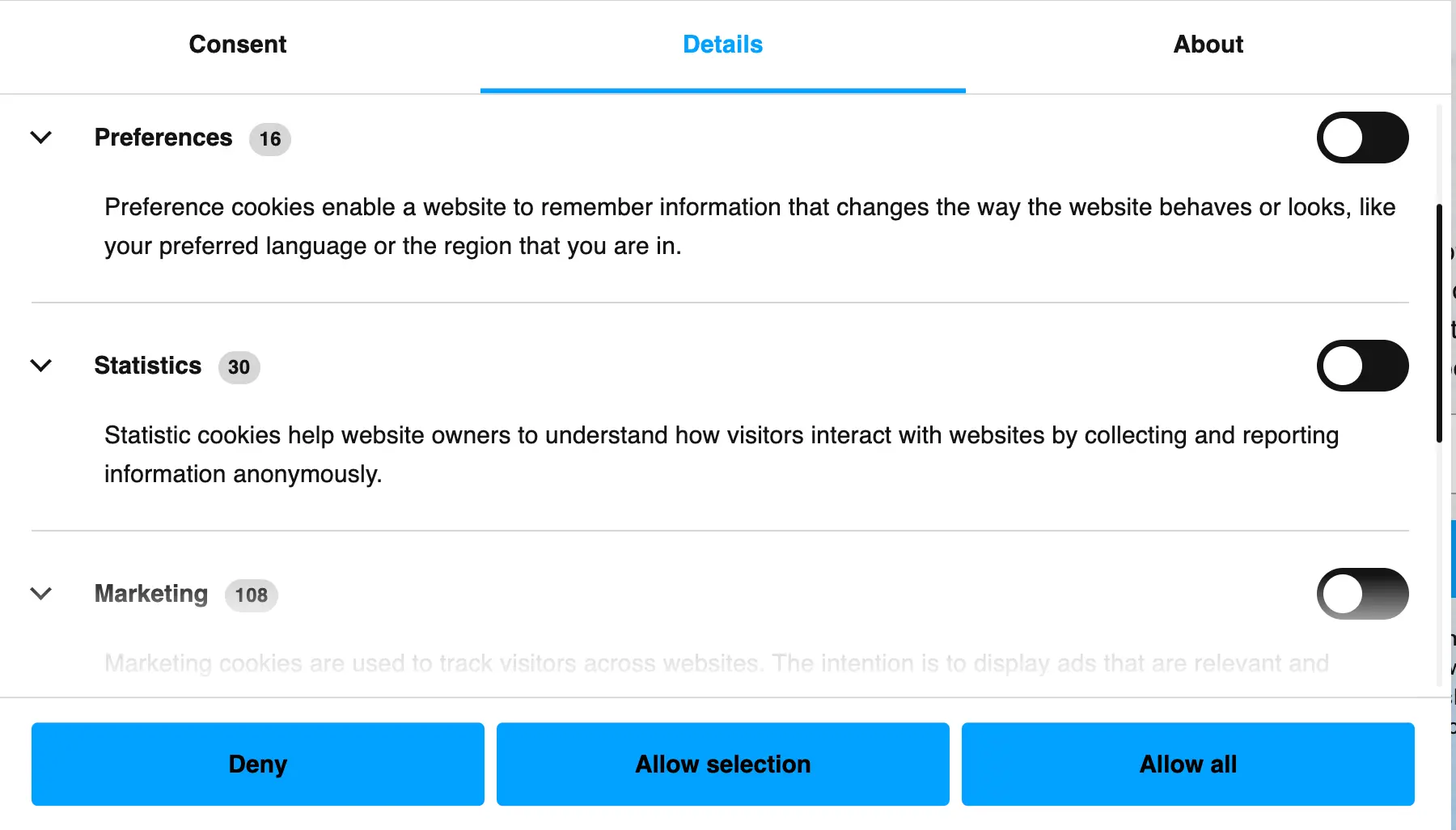This screenshot has width=1456, height=830.
Task: Click the Statistics category heading
Action: click(148, 366)
